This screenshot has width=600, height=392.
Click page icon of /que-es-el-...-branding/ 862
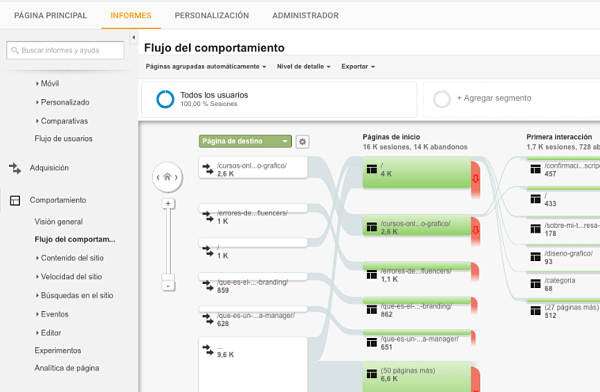pyautogui.click(x=372, y=309)
